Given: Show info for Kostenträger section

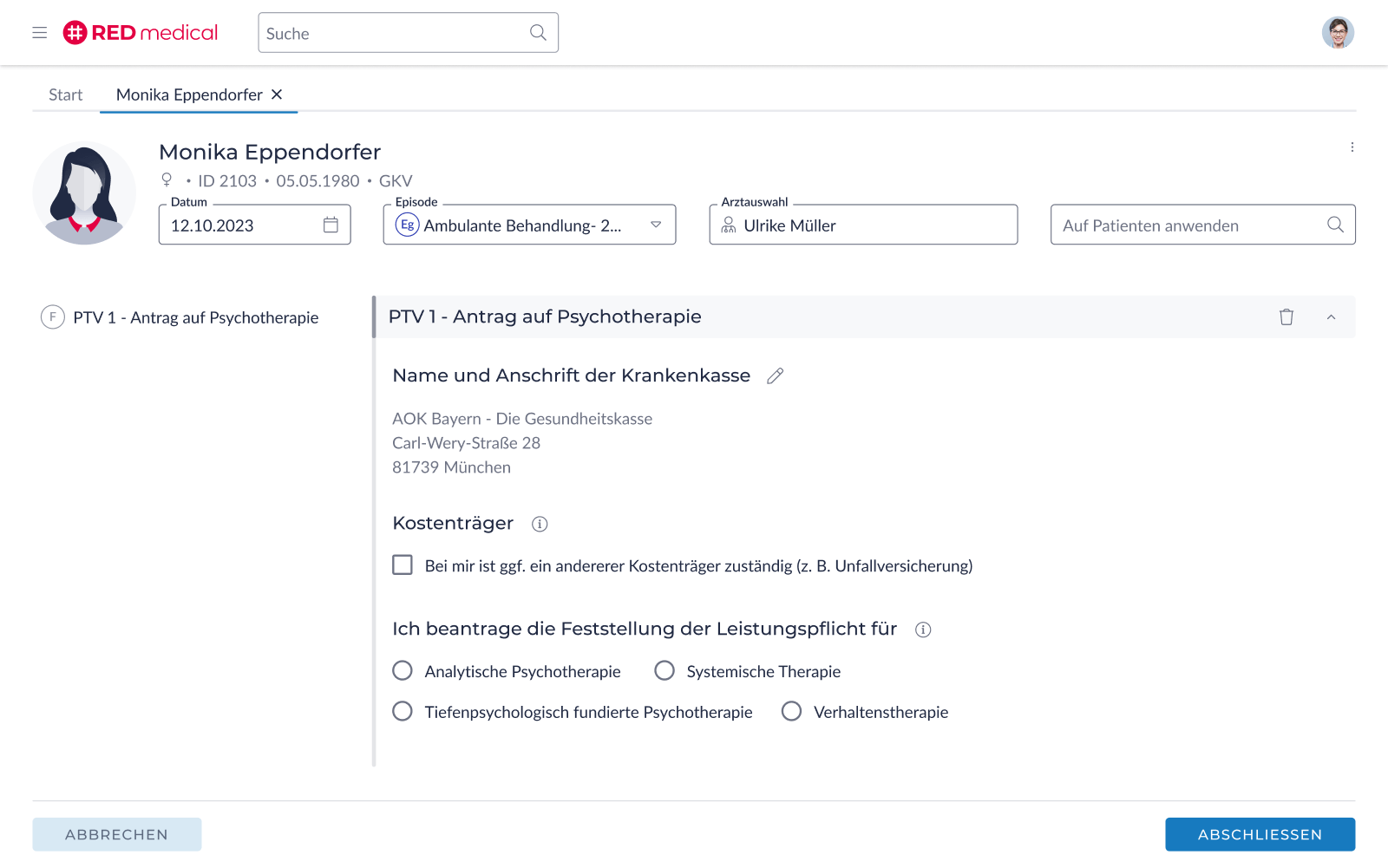Looking at the screenshot, I should [x=540, y=524].
